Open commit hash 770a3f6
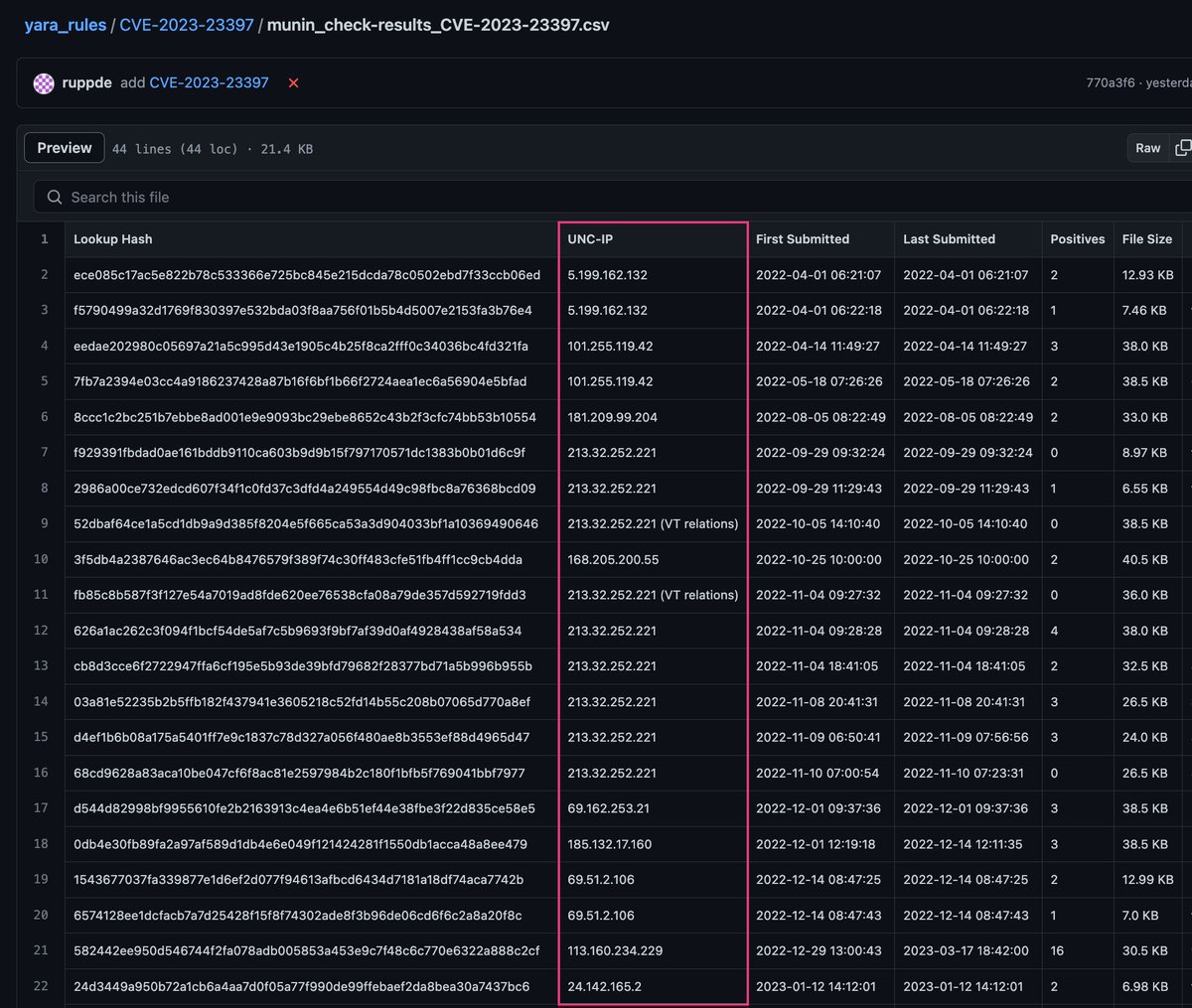The image size is (1192, 1008). point(1111,83)
